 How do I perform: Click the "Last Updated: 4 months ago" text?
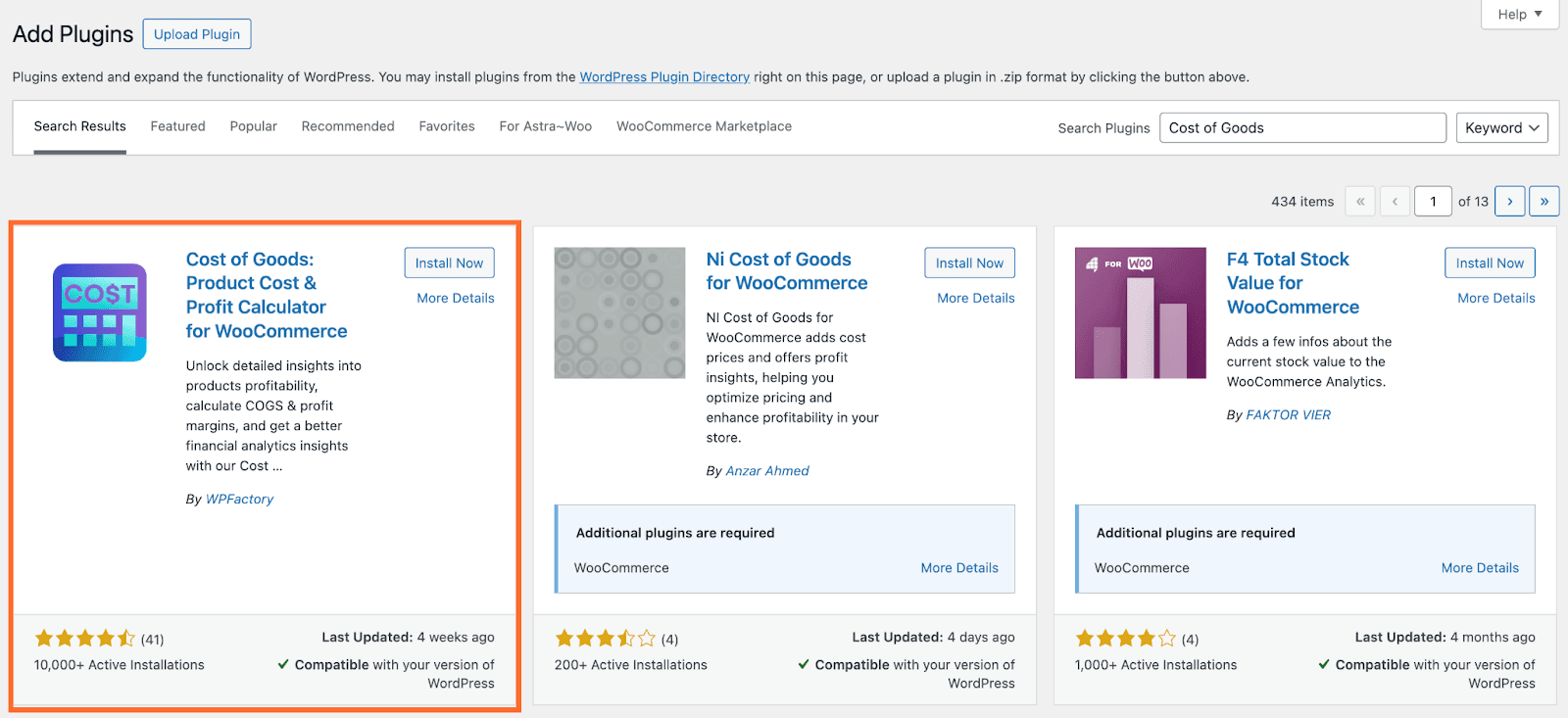pos(1445,637)
